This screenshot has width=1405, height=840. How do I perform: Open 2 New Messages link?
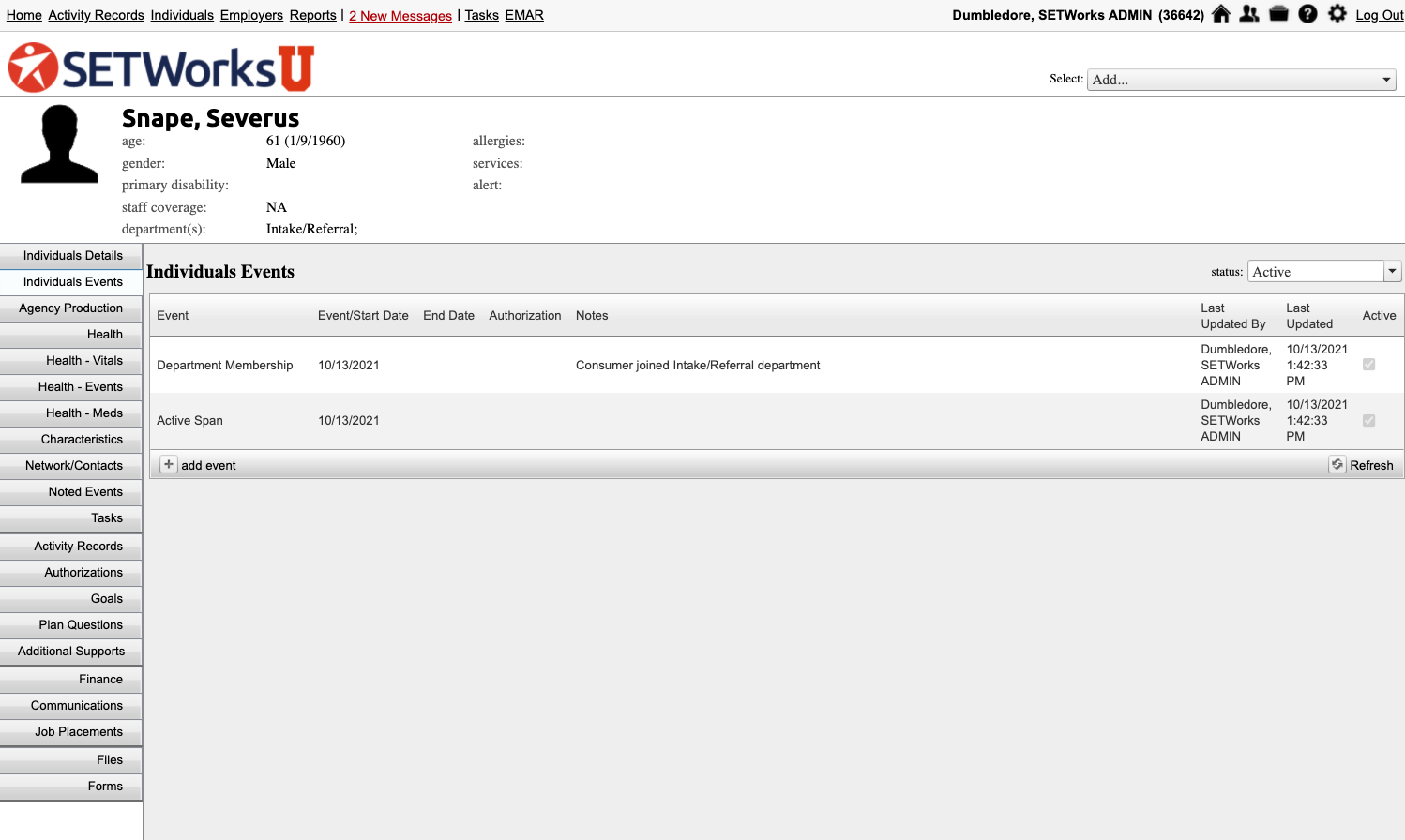400,16
